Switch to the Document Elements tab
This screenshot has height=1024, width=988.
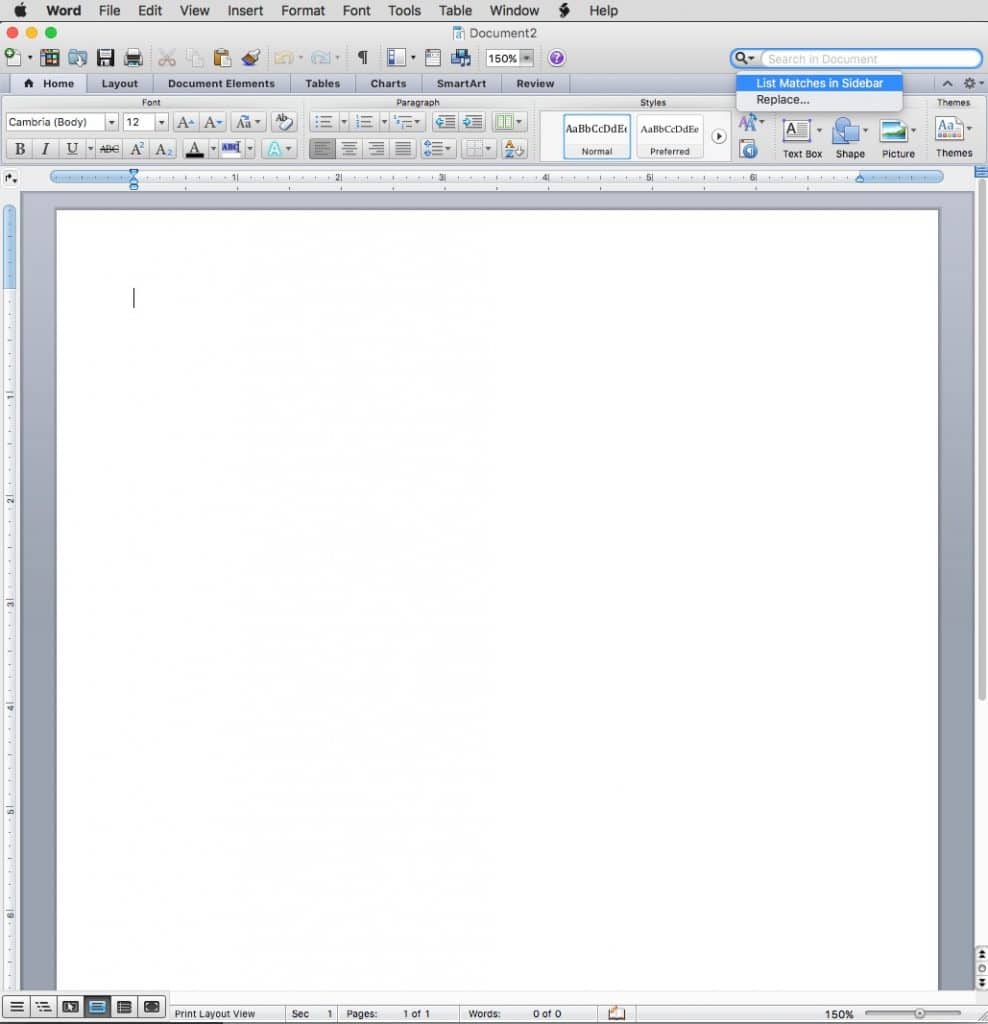coord(221,83)
